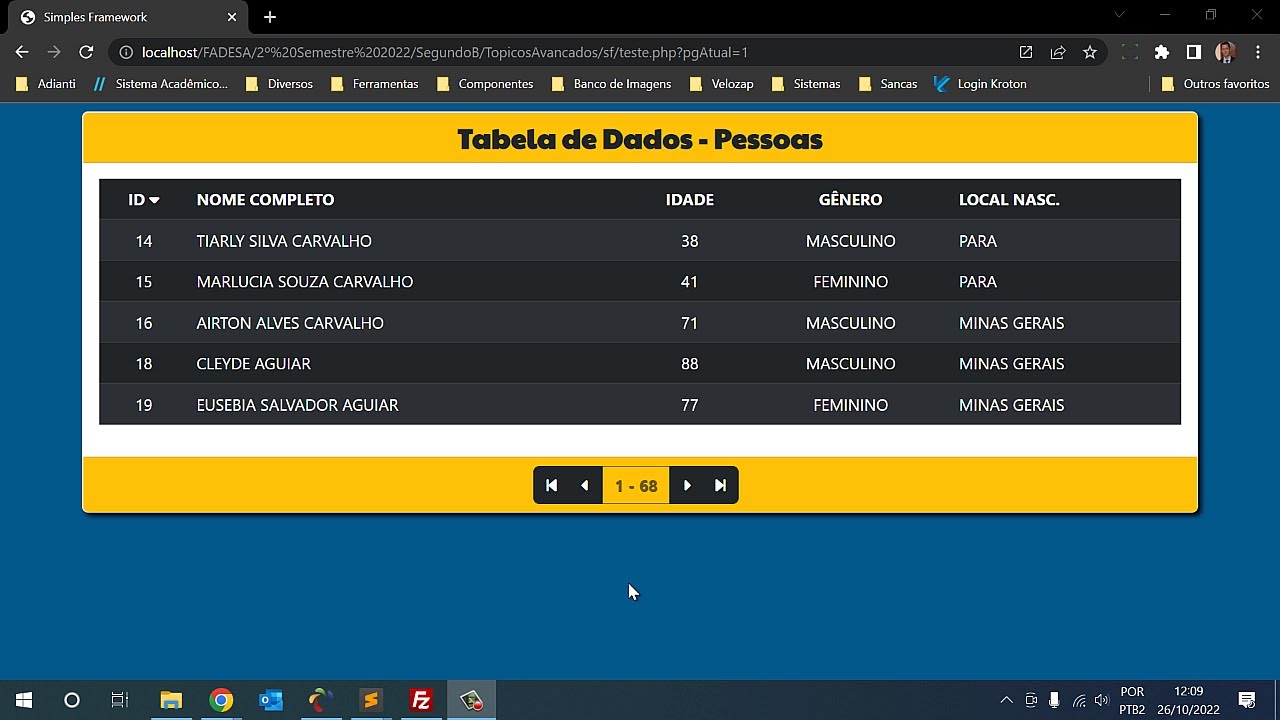Close the Simples Framework tab
Viewport: 1280px width, 720px height.
tap(232, 17)
